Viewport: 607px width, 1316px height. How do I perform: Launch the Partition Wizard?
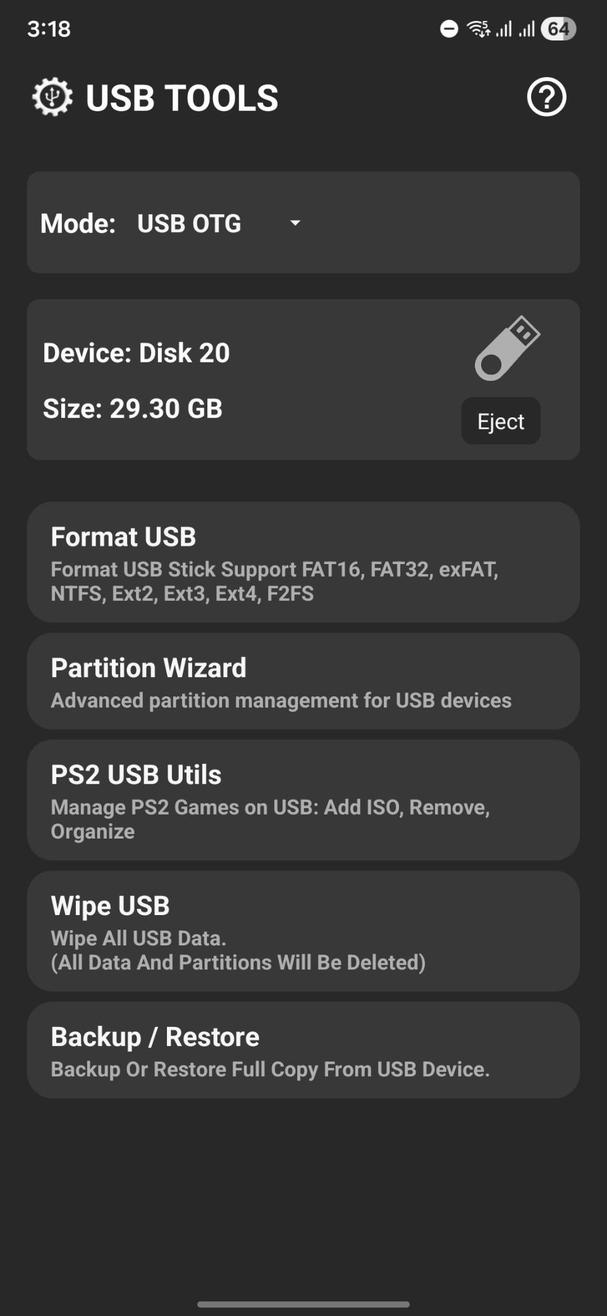[x=303, y=681]
